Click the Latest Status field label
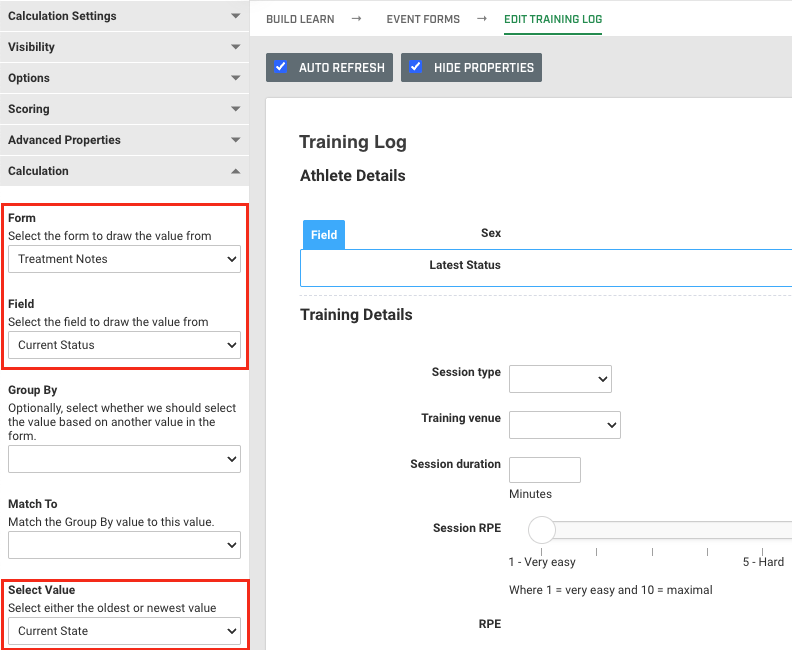Screen dimensions: 792x650 (465, 265)
